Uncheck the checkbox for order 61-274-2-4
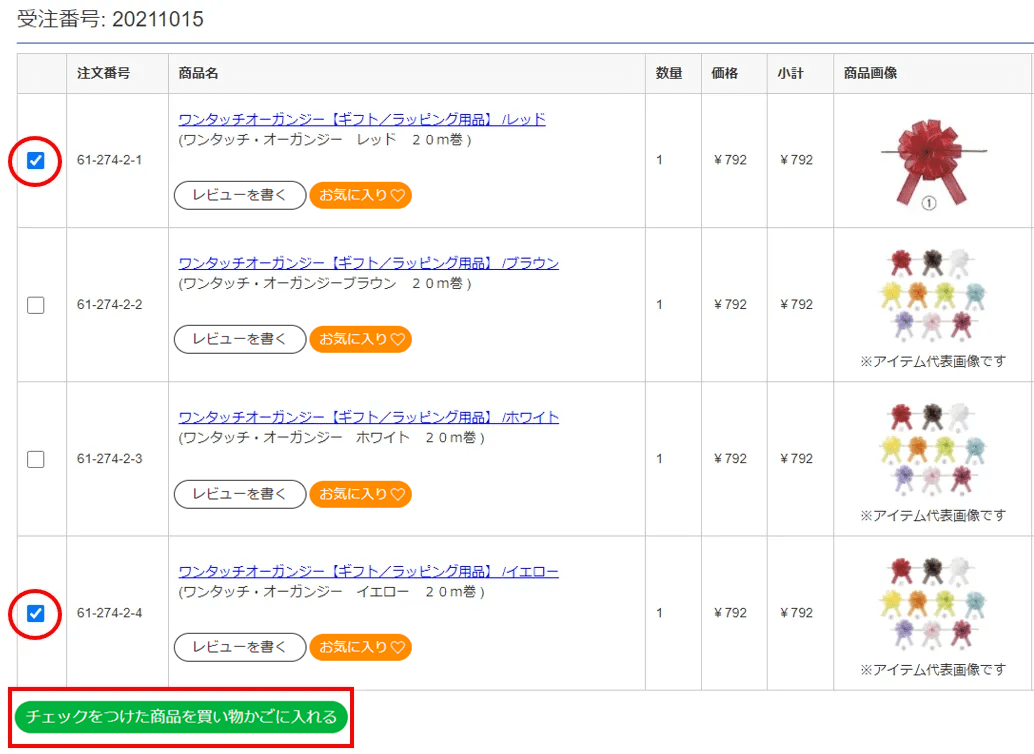 [x=36, y=613]
